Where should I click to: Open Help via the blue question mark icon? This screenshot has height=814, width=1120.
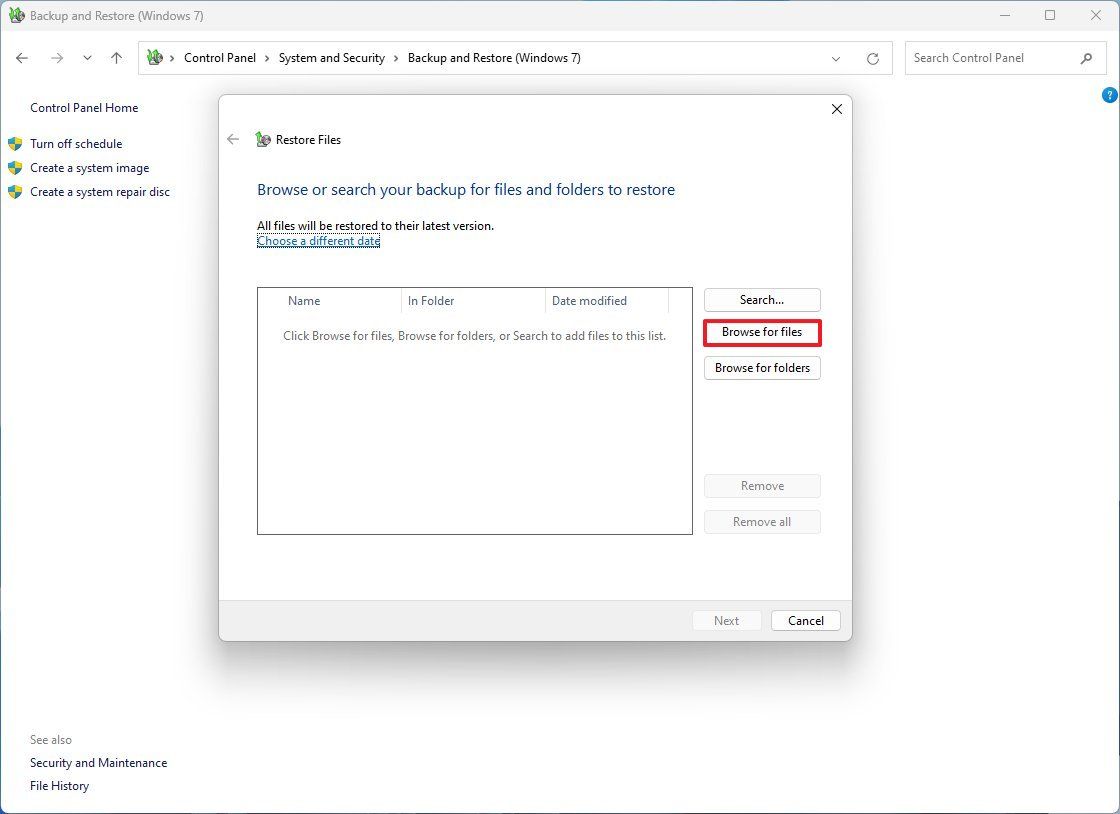[1109, 94]
